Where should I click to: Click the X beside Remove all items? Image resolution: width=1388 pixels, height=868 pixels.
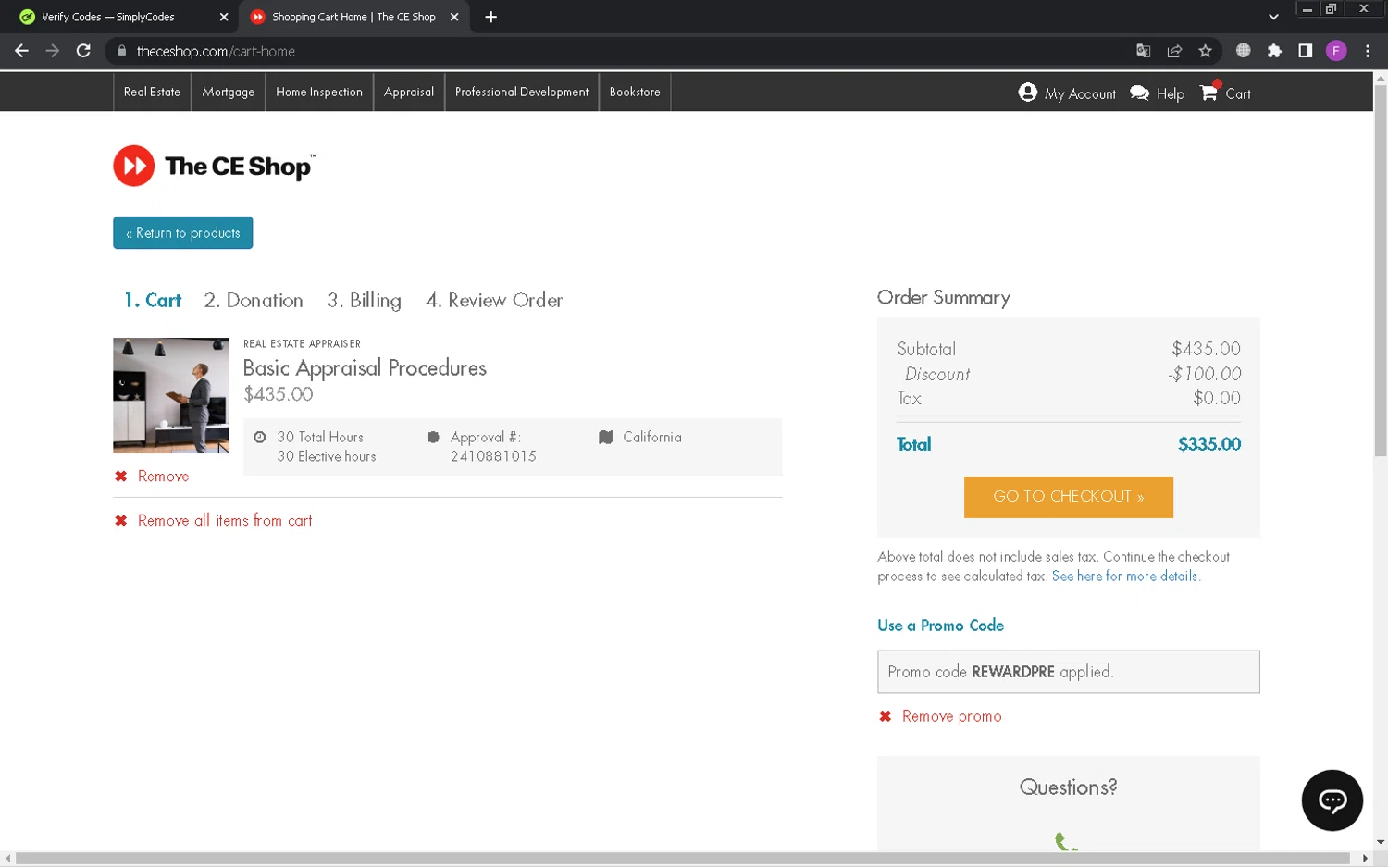[x=120, y=521]
